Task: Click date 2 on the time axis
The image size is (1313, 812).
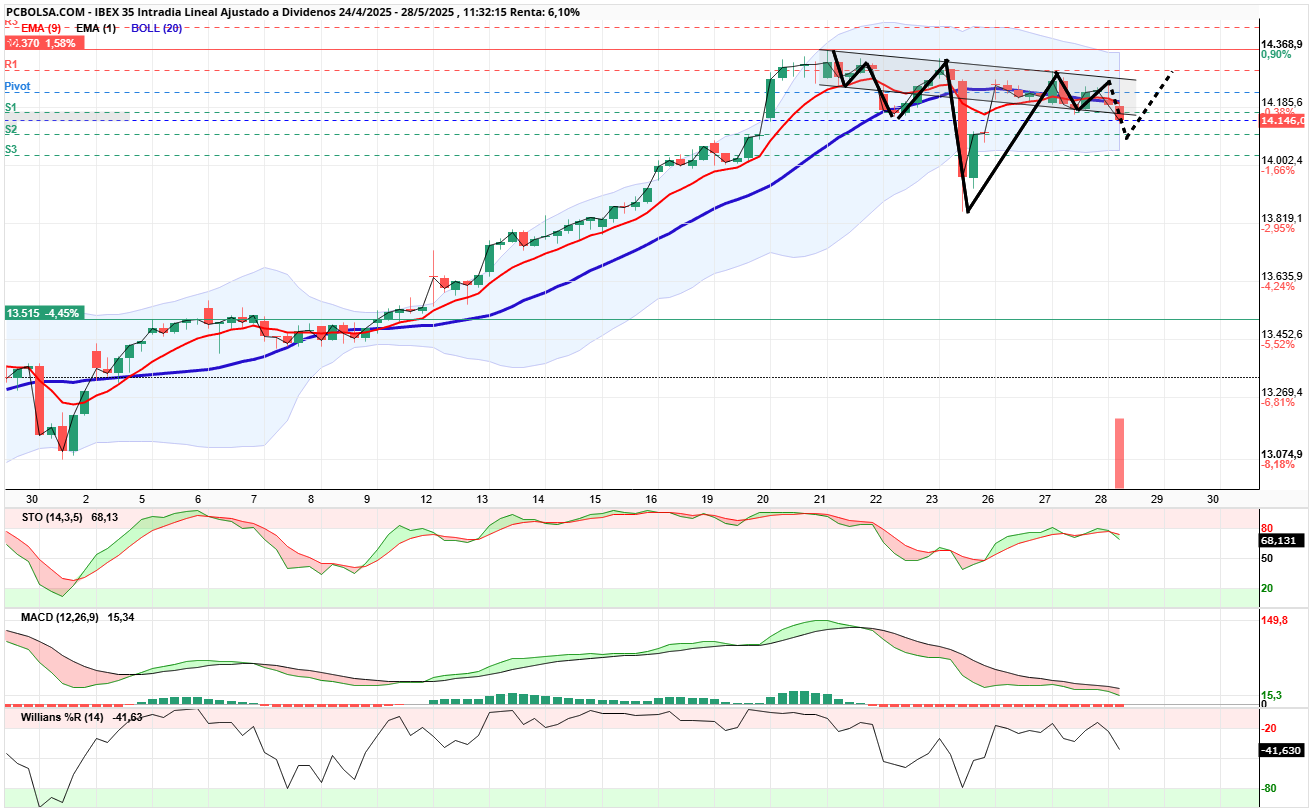Action: coord(86,499)
